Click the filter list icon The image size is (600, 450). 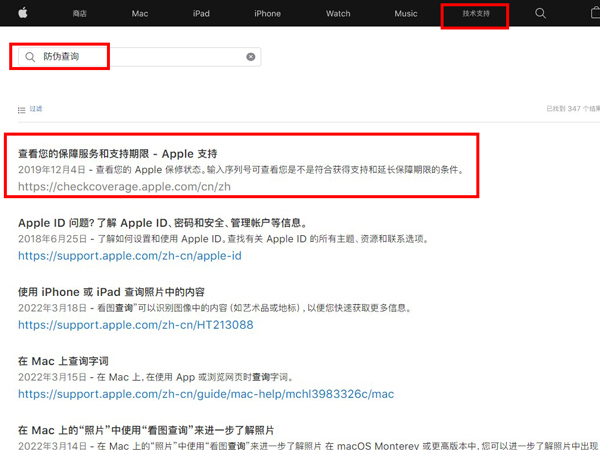point(21,110)
